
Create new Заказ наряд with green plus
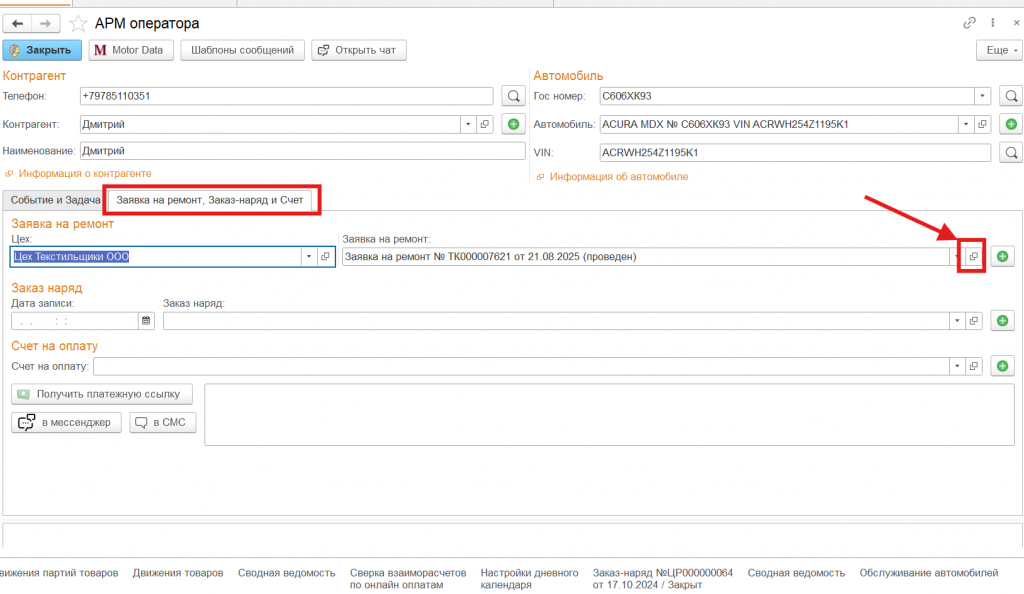(1002, 321)
